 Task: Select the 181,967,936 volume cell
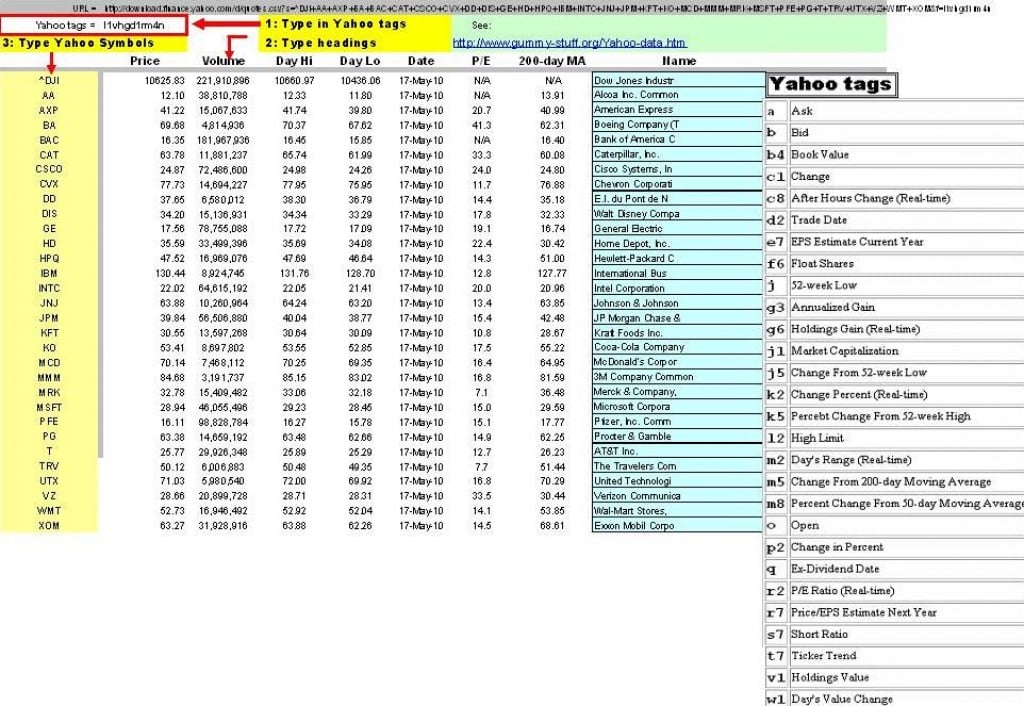[223, 140]
